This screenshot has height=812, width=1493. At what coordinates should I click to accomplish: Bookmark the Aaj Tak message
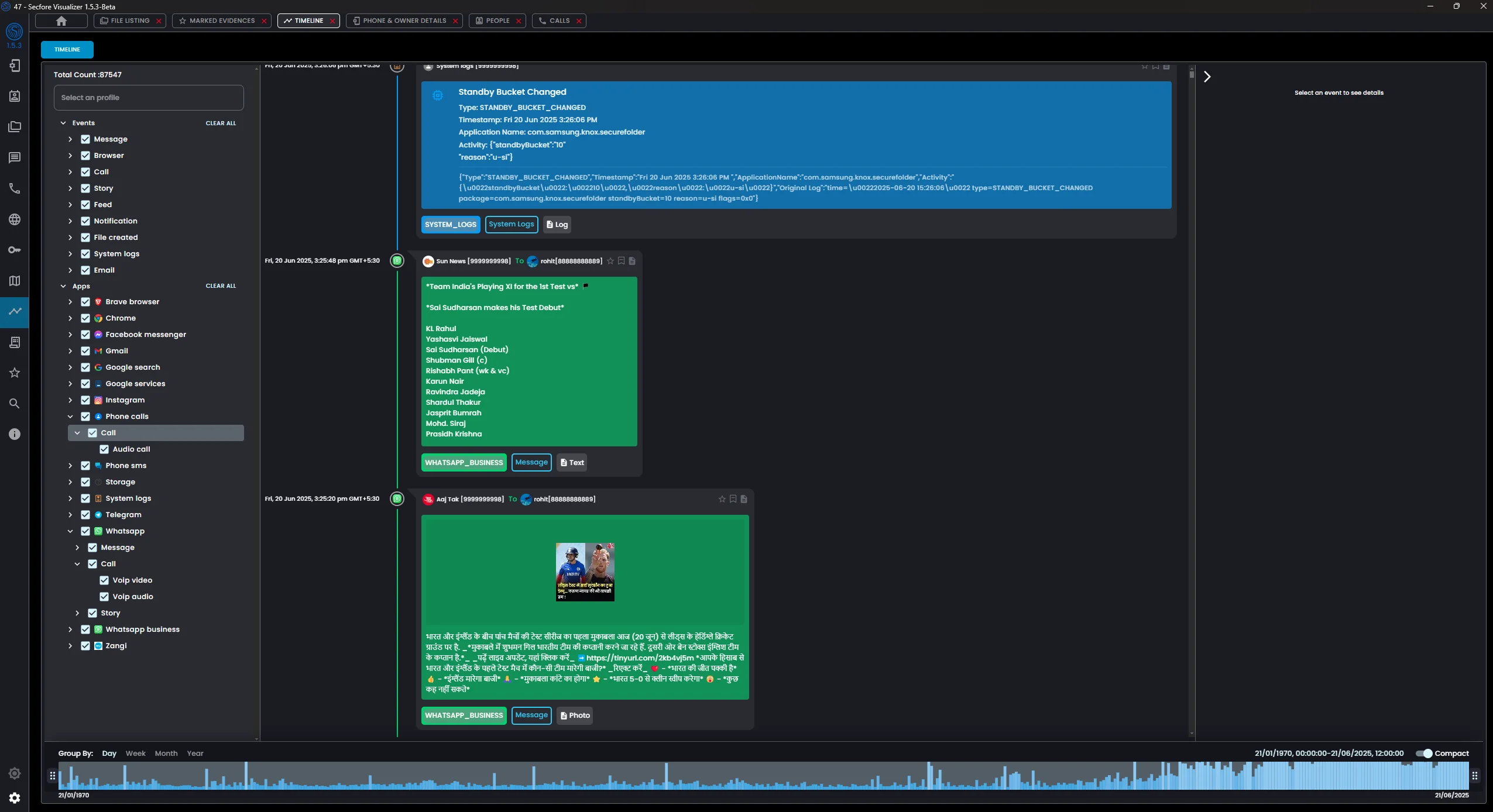[733, 499]
